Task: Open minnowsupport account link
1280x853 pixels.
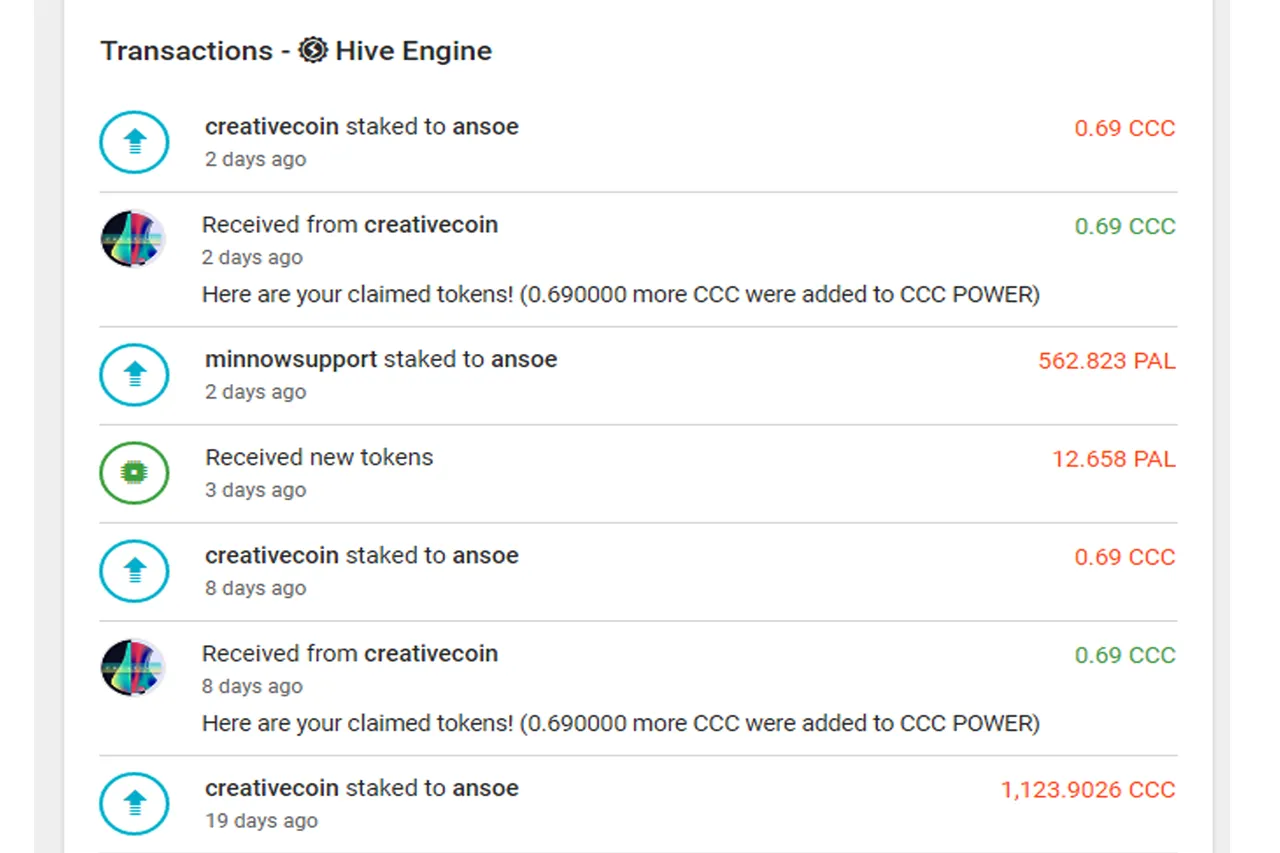Action: pyautogui.click(x=291, y=359)
